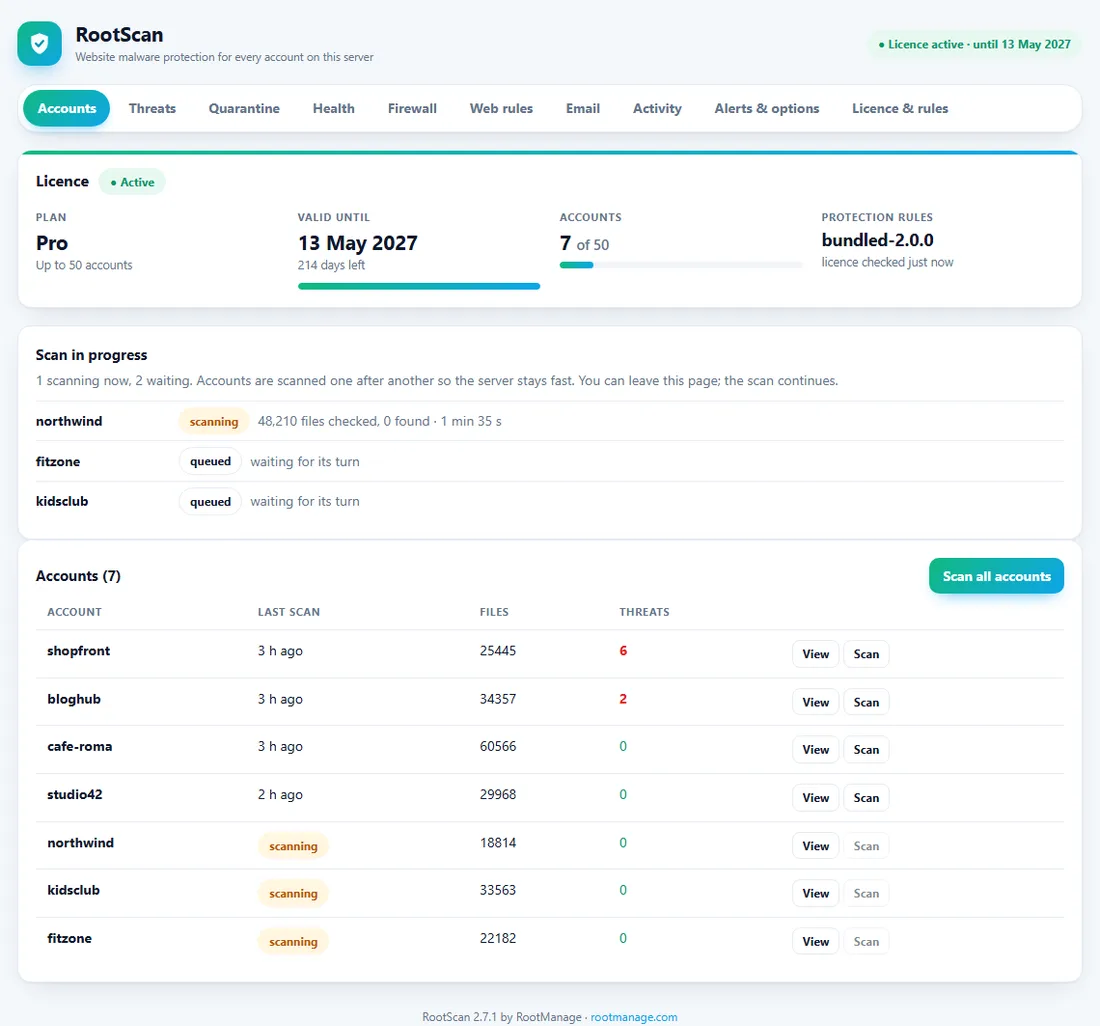Click the bloghub account name

[74, 699]
